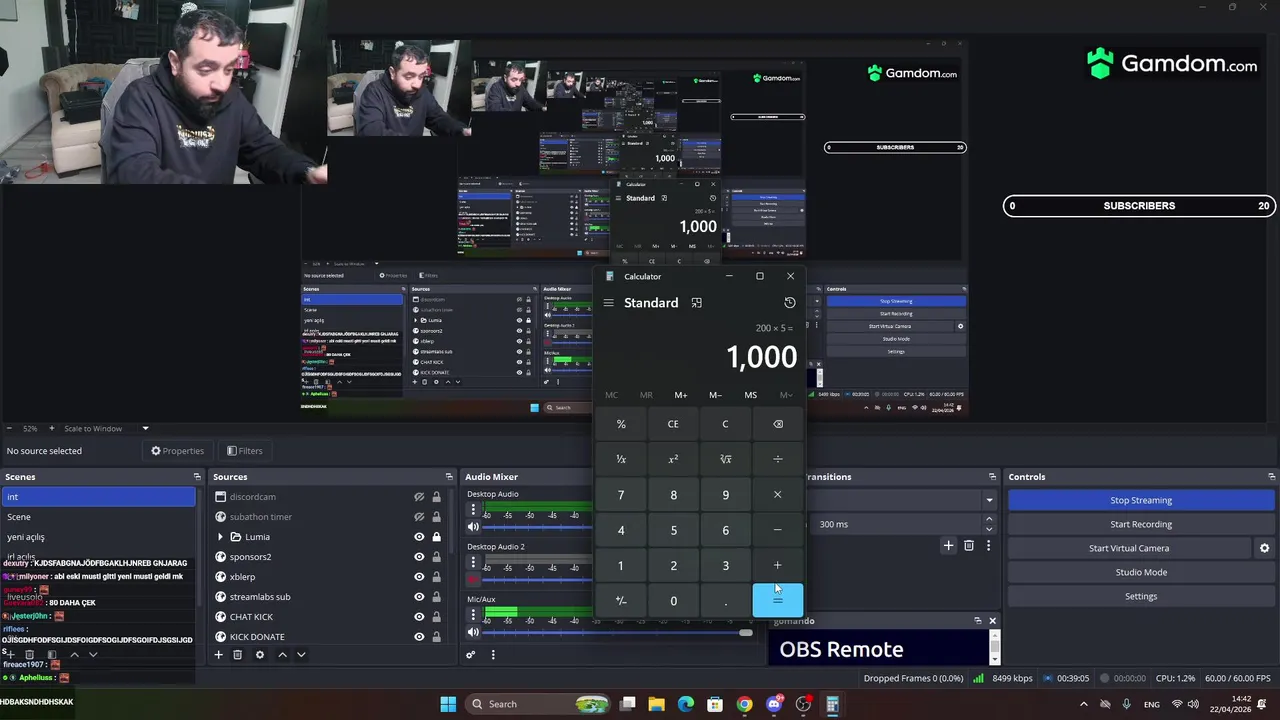This screenshot has width=1280, height=720.
Task: Click the Windows Start button
Action: (x=448, y=704)
